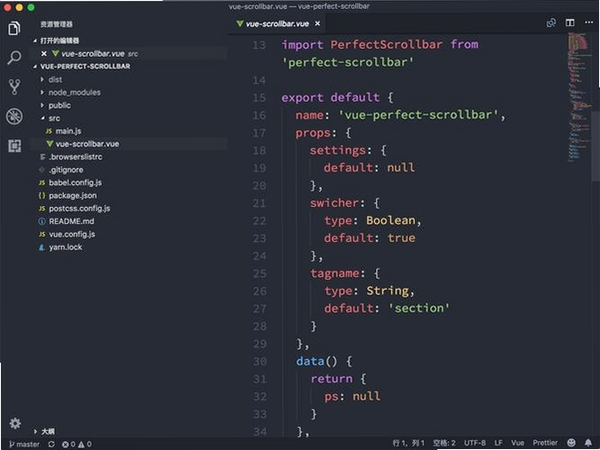Select language mode Vue in status bar
This screenshot has height=450, width=600.
click(x=517, y=443)
